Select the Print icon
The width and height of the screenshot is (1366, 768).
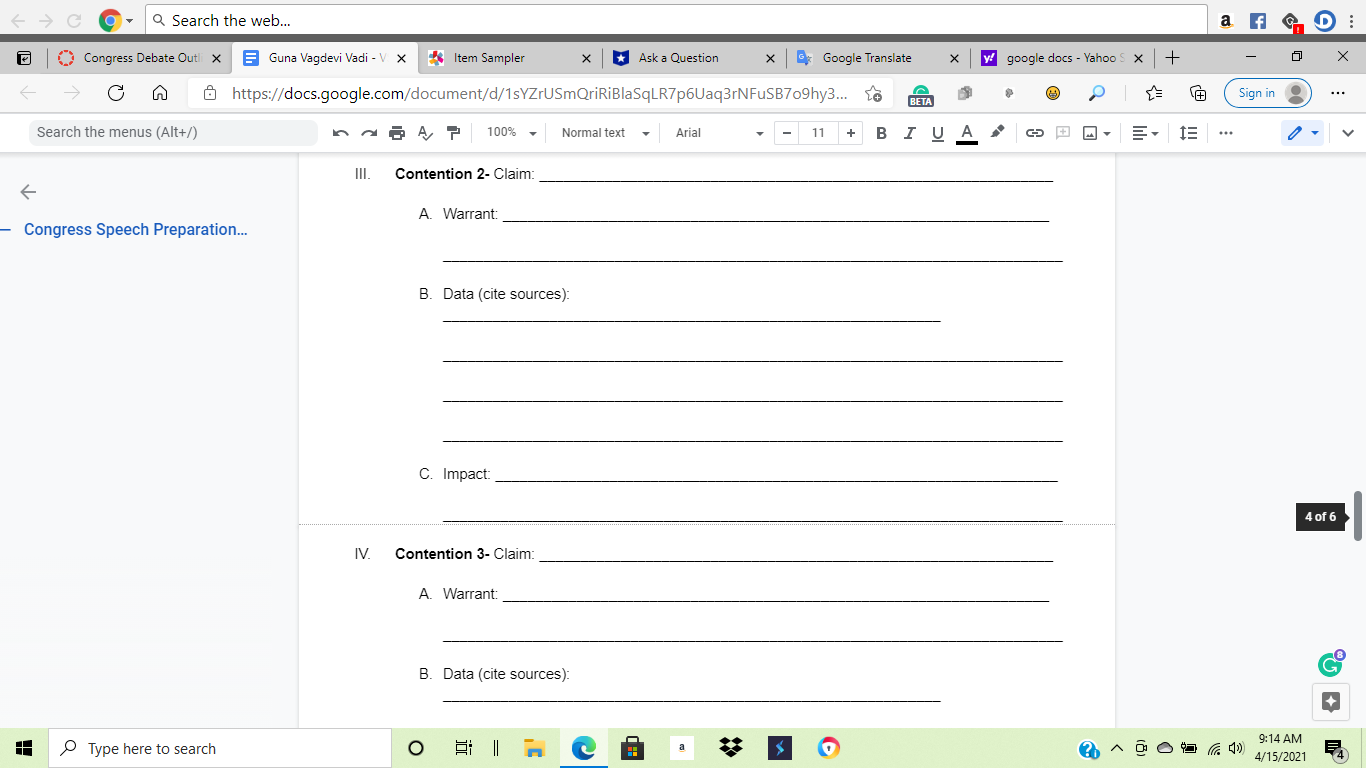tap(397, 132)
